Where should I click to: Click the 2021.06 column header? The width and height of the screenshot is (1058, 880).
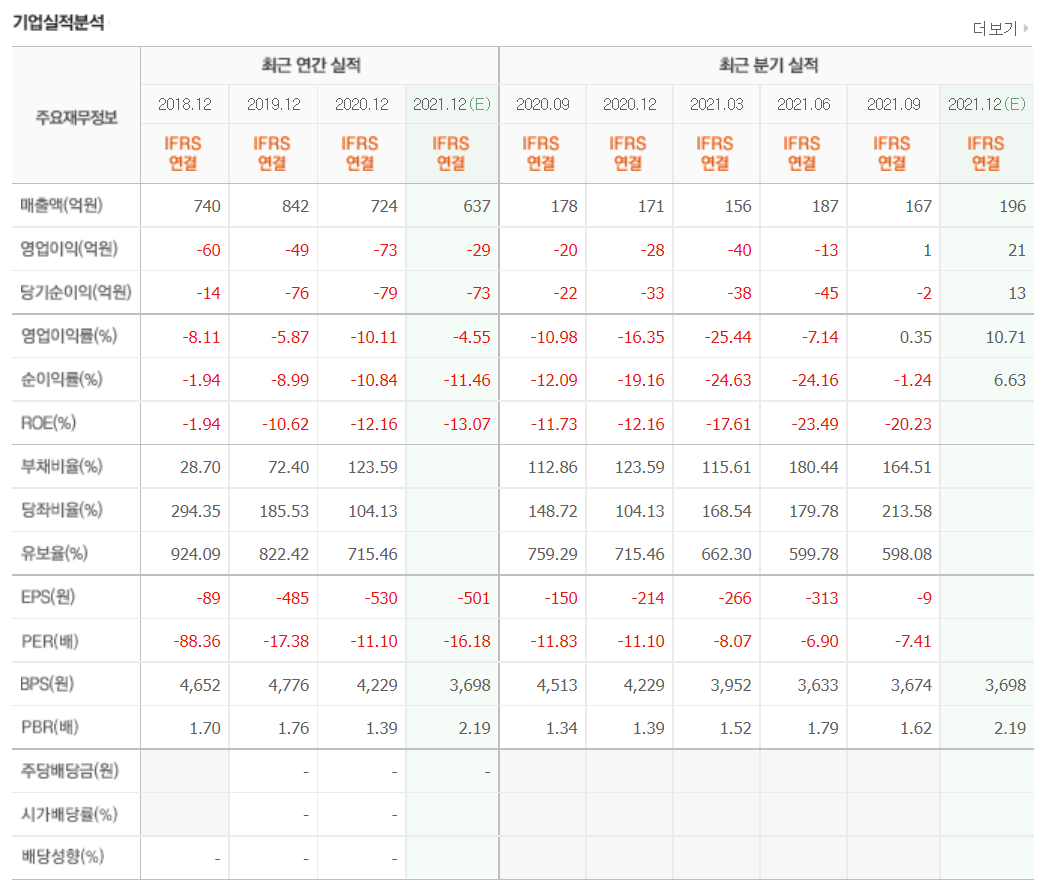point(804,105)
